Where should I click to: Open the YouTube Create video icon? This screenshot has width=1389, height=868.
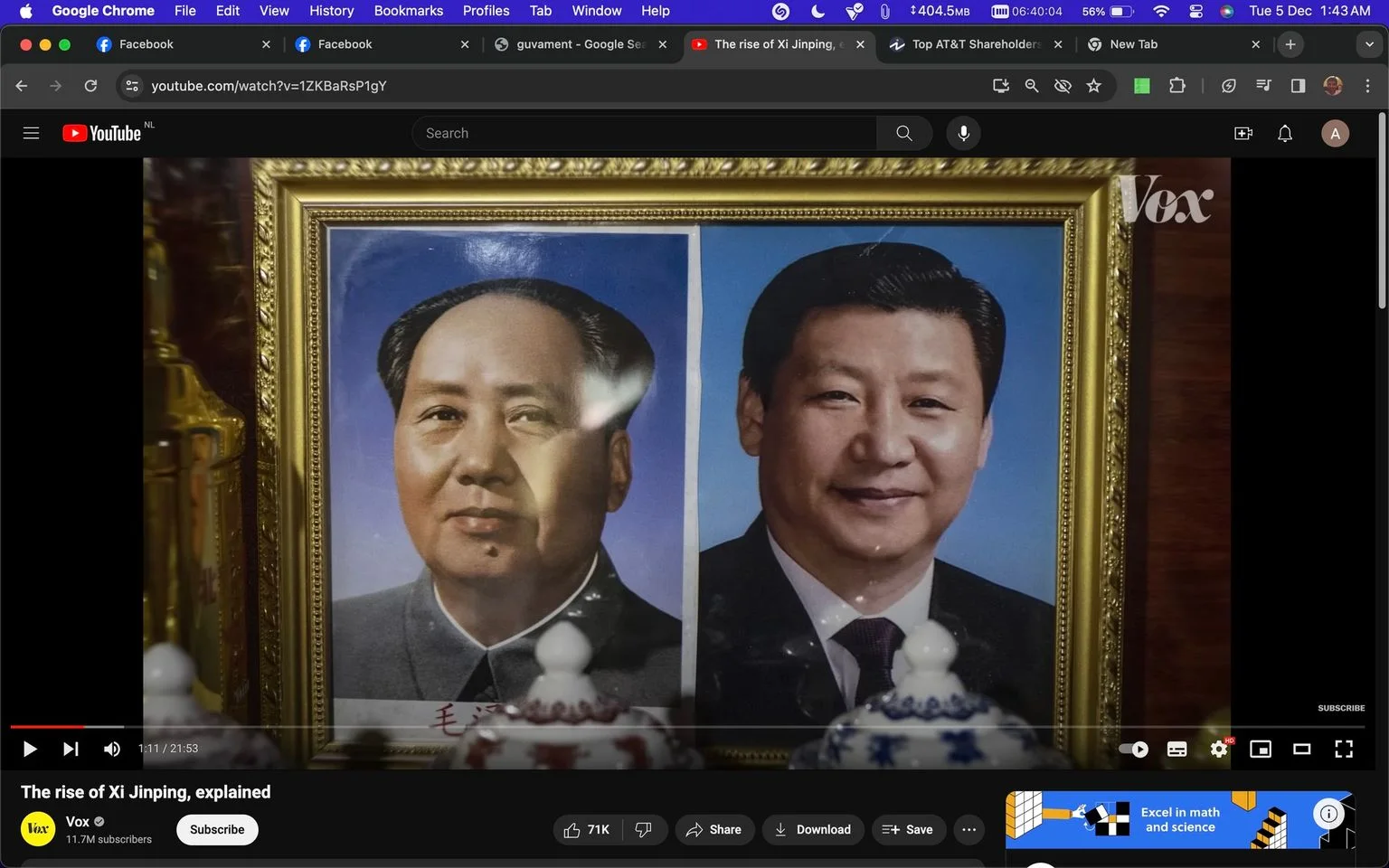[1243, 133]
